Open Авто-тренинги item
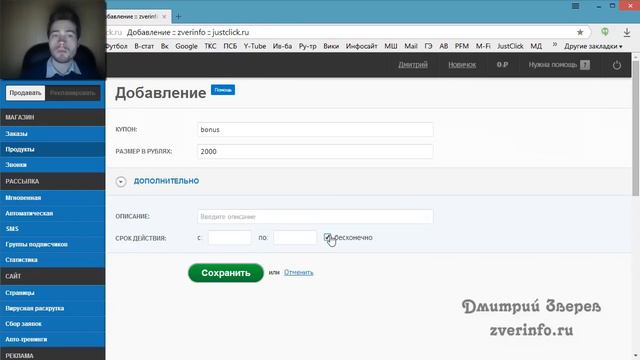This screenshot has height=360, width=640. click(53, 339)
